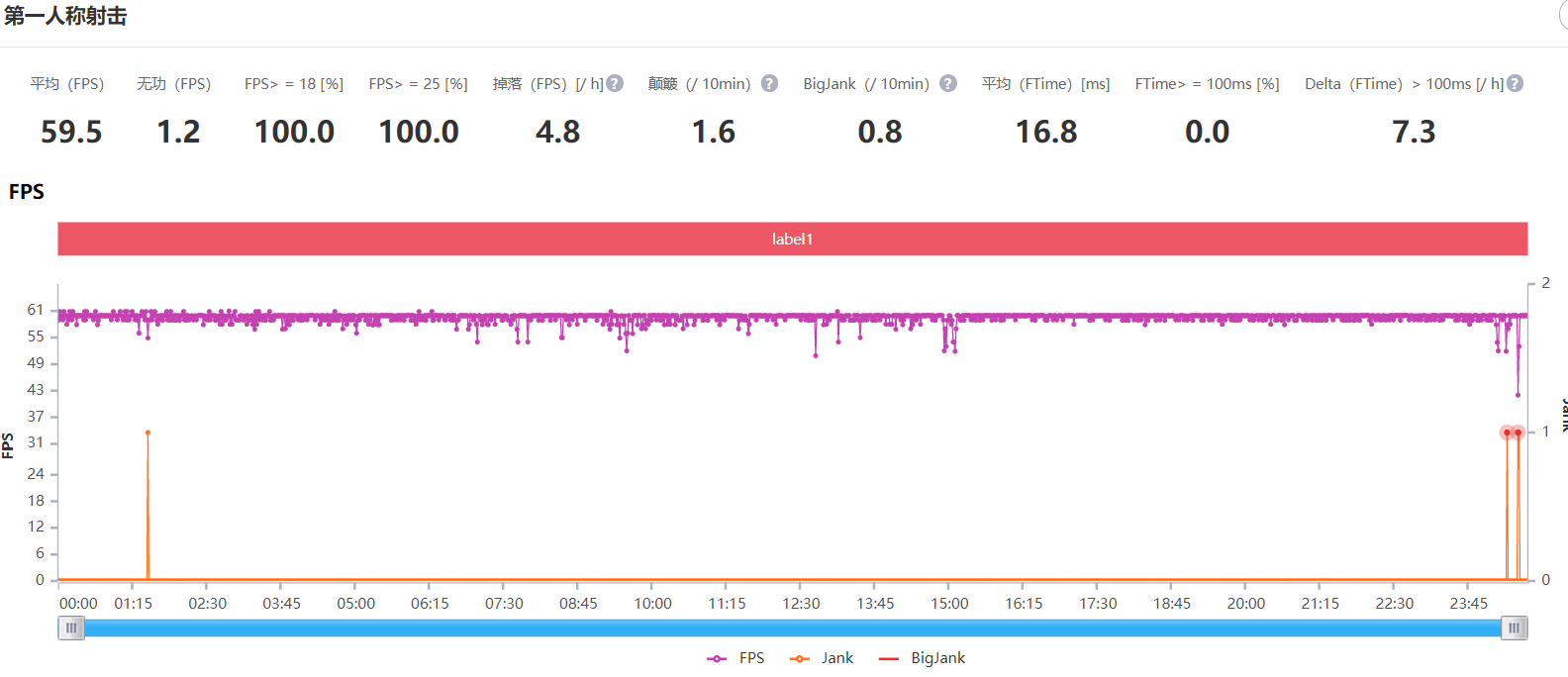Open the help tooltip icon for BigJank (/10min)
1568x677 pixels.
point(948,84)
